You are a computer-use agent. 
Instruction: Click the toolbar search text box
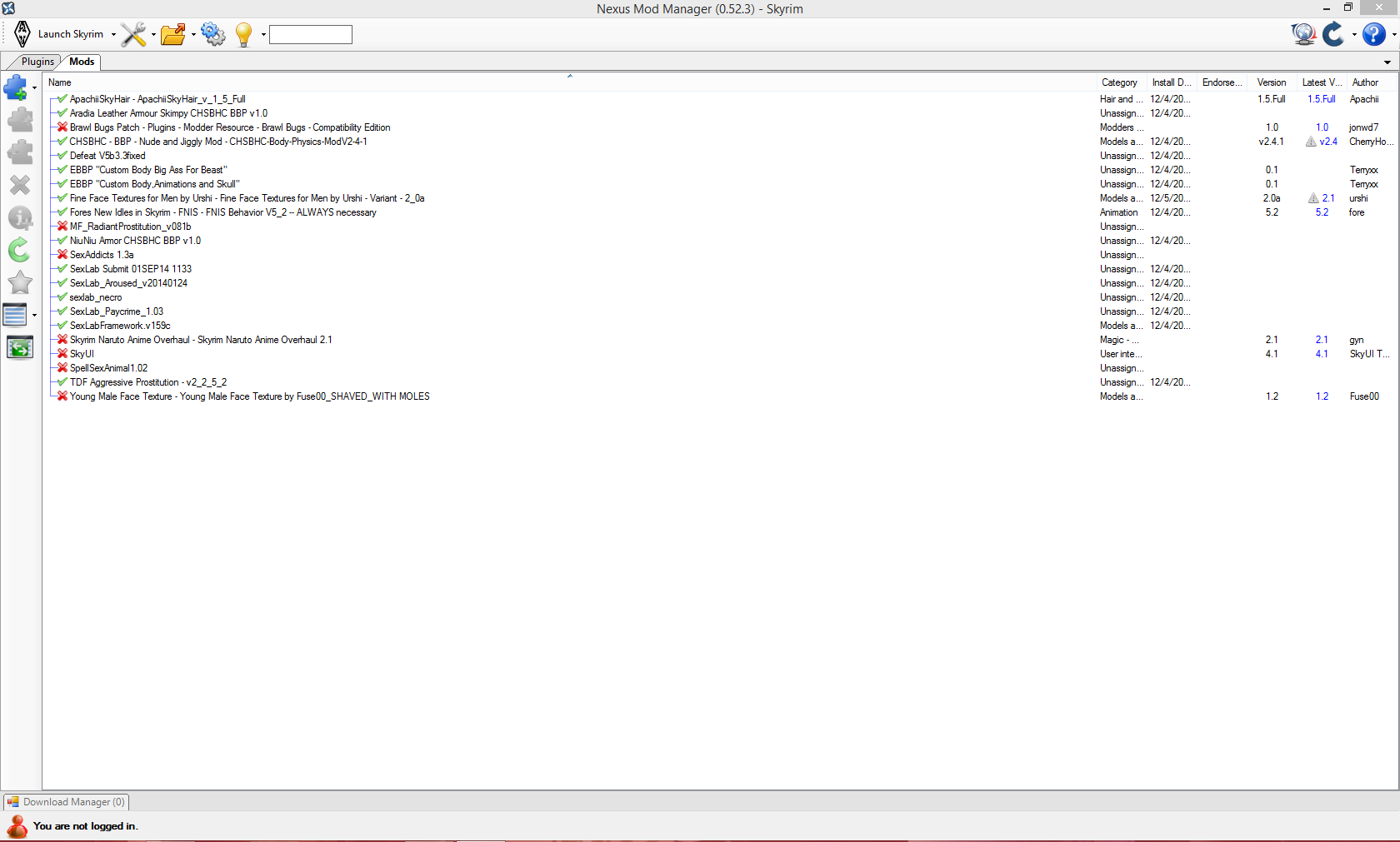311,34
